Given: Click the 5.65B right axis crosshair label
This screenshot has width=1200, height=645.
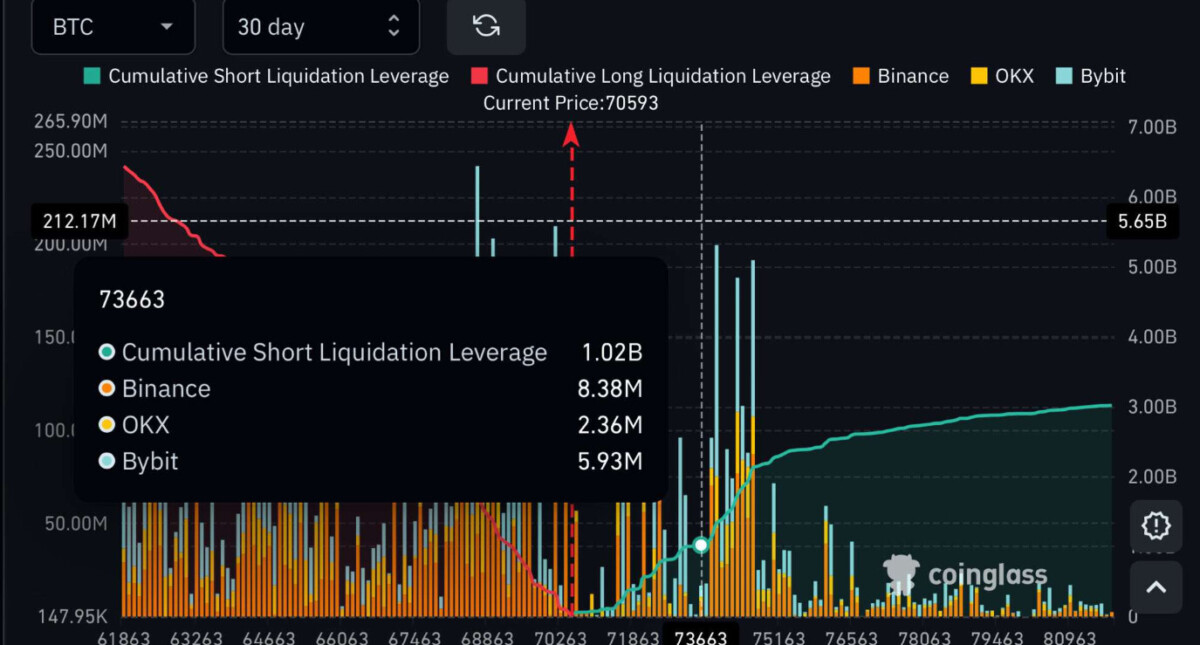Looking at the screenshot, I should [x=1140, y=221].
